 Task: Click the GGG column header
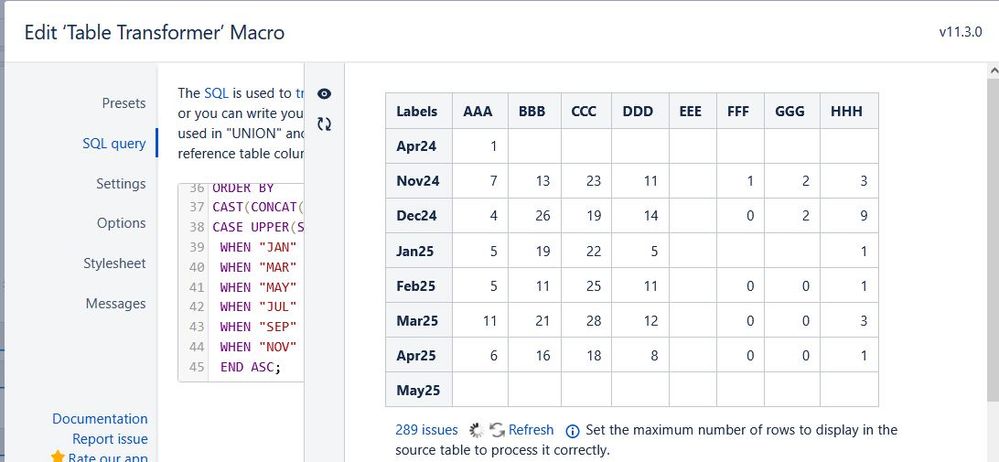(792, 111)
